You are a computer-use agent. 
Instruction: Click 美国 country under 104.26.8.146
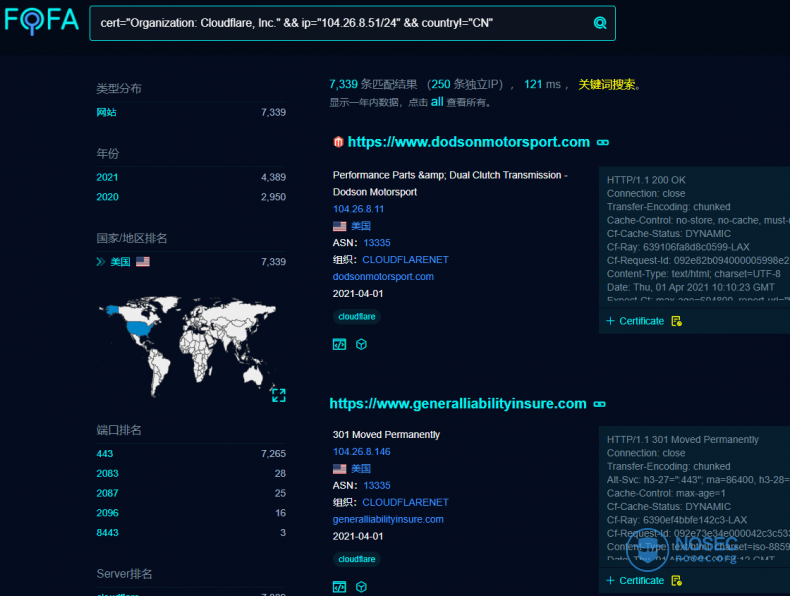pyautogui.click(x=361, y=469)
